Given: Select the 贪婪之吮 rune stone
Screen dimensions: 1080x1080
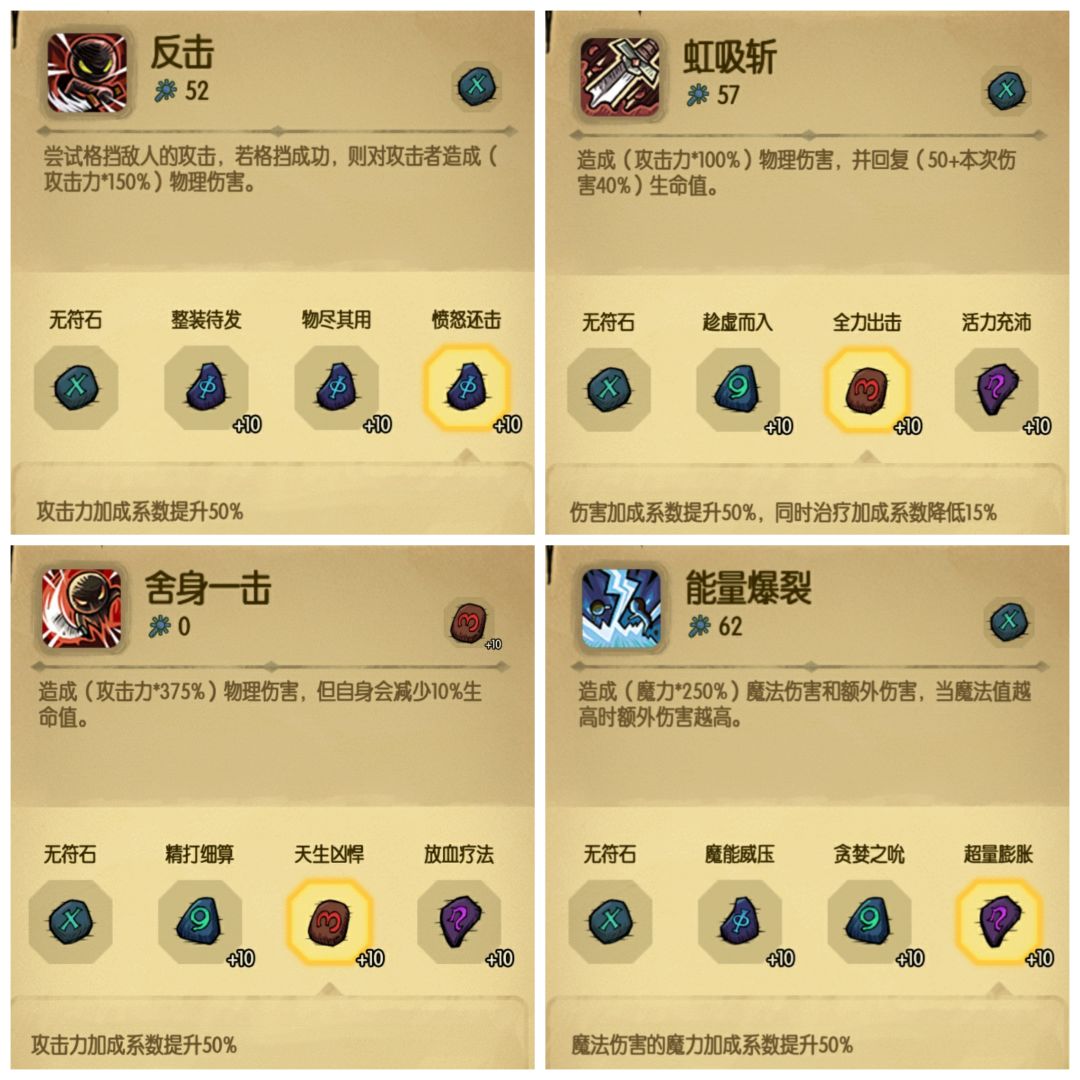Looking at the screenshot, I should click(869, 921).
